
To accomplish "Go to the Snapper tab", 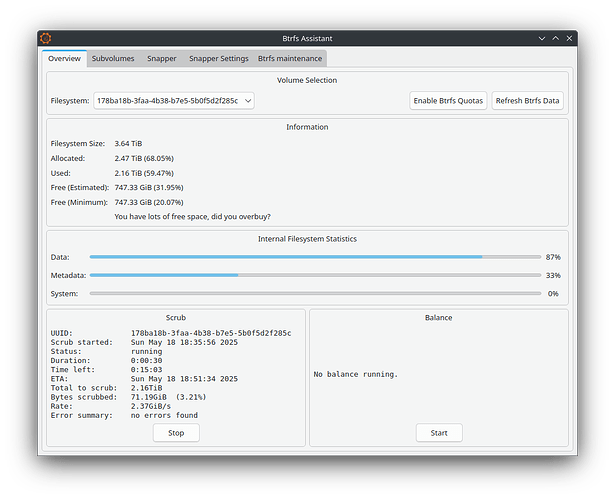I will (x=162, y=58).
